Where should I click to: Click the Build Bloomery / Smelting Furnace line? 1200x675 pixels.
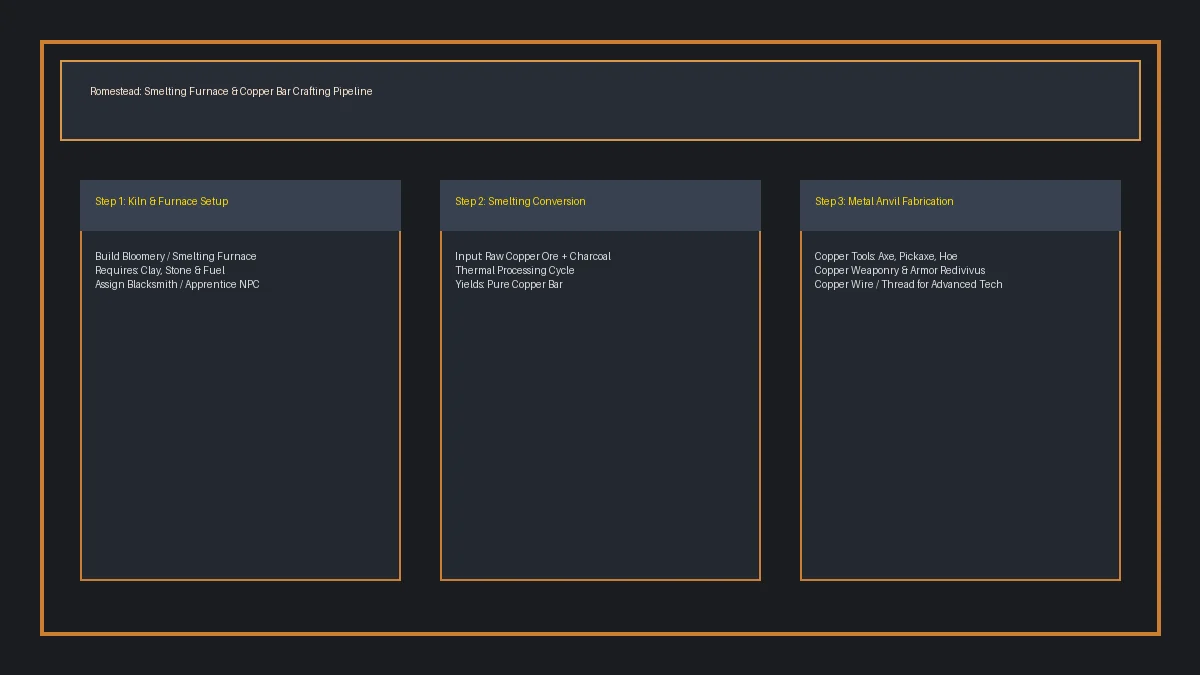coord(176,256)
